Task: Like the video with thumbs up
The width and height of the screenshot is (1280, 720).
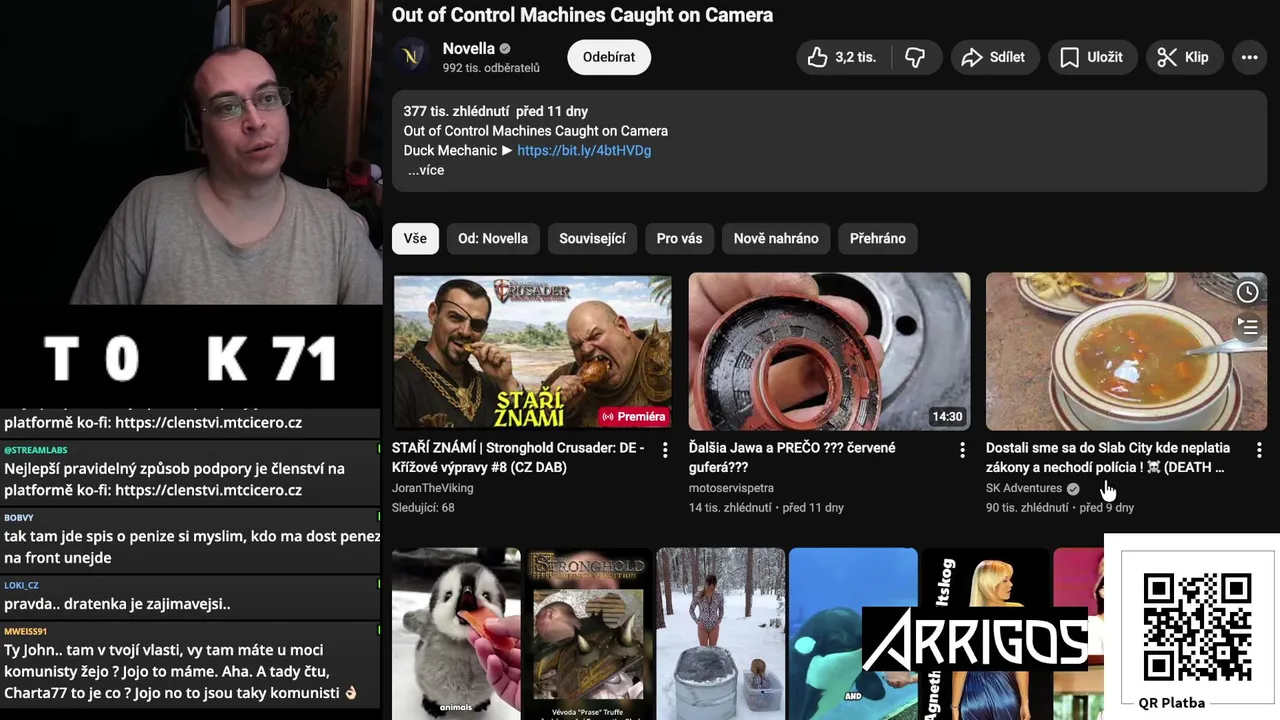Action: (843, 57)
